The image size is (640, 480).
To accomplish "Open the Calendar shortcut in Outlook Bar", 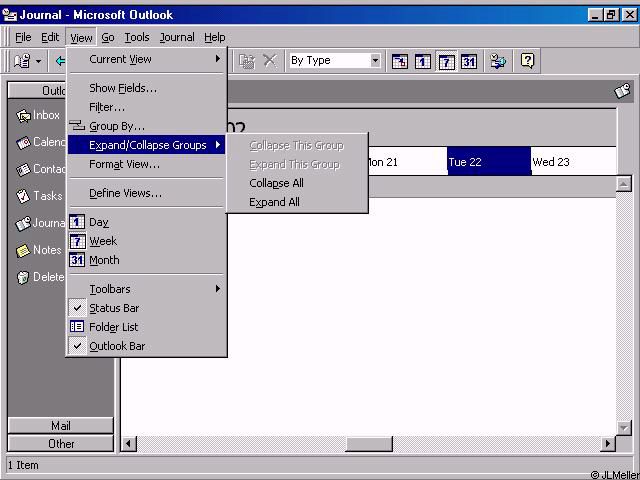I will 40,142.
